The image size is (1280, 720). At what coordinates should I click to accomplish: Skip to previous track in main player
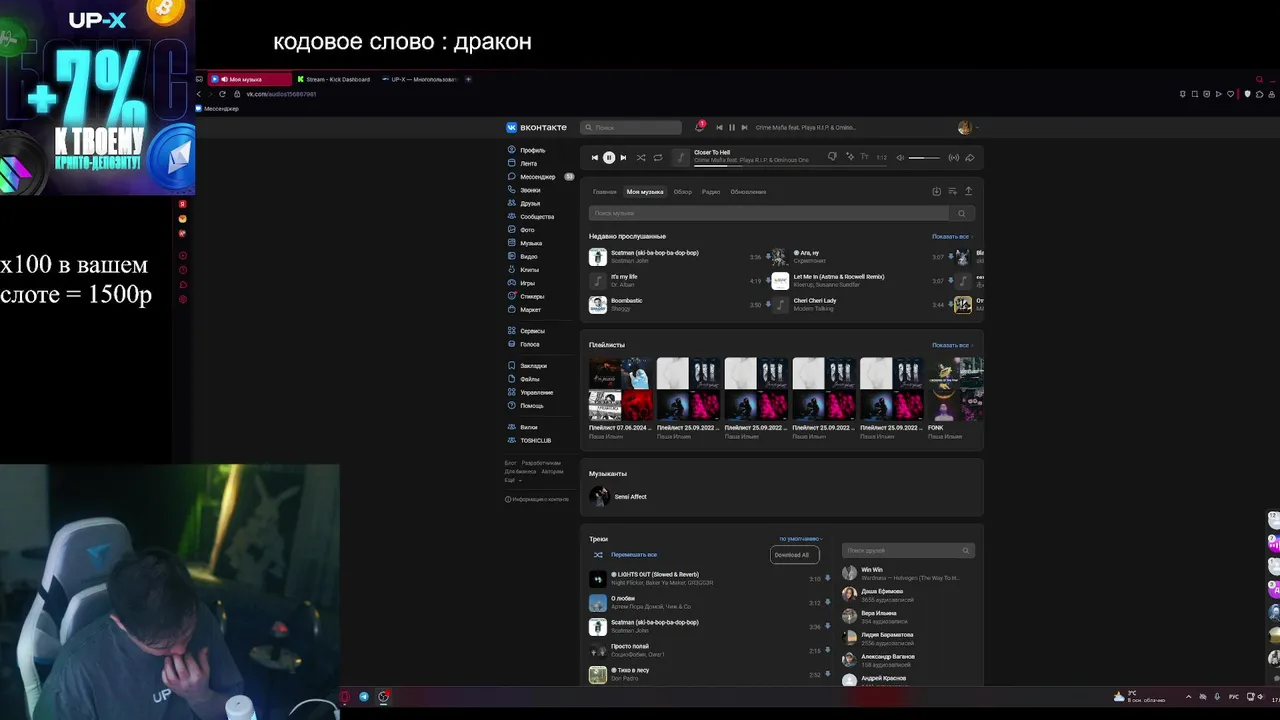(x=594, y=157)
